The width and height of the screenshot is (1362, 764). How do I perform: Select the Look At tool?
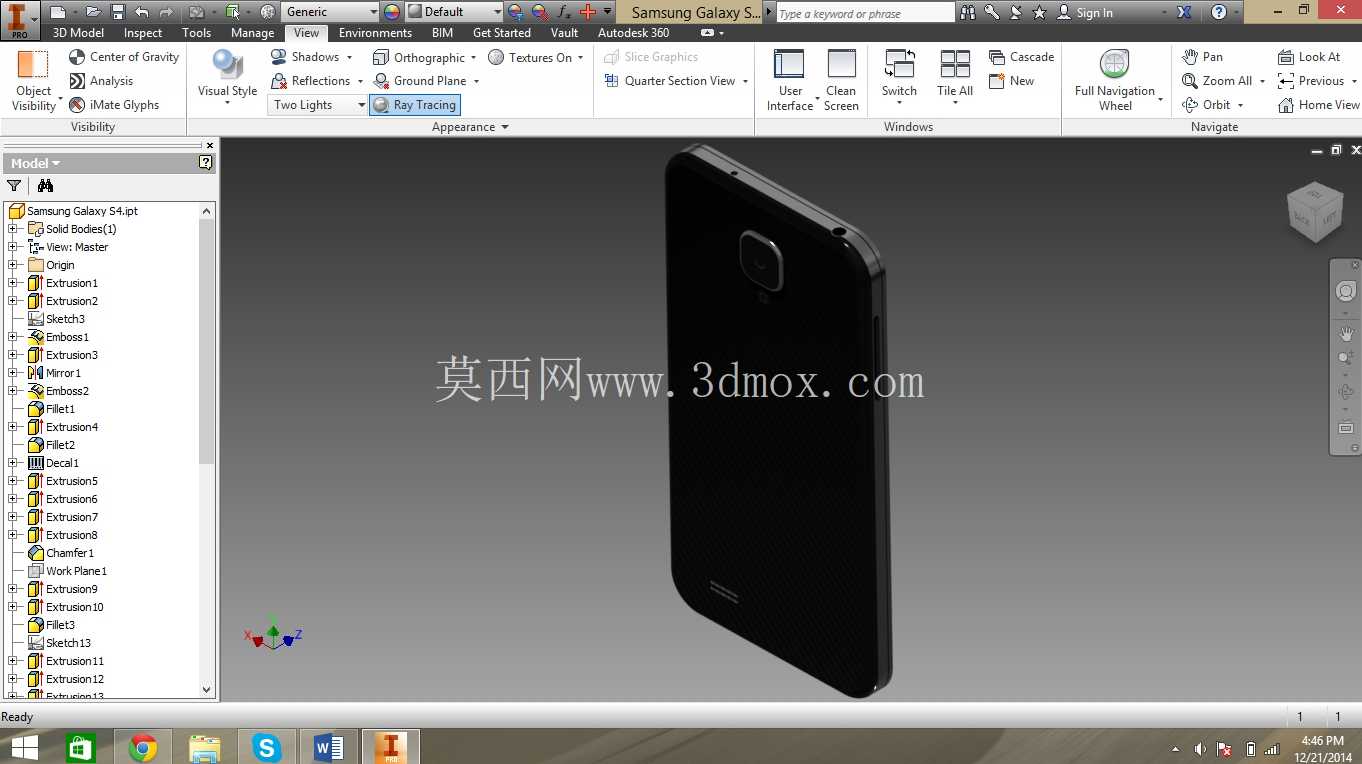click(1309, 57)
